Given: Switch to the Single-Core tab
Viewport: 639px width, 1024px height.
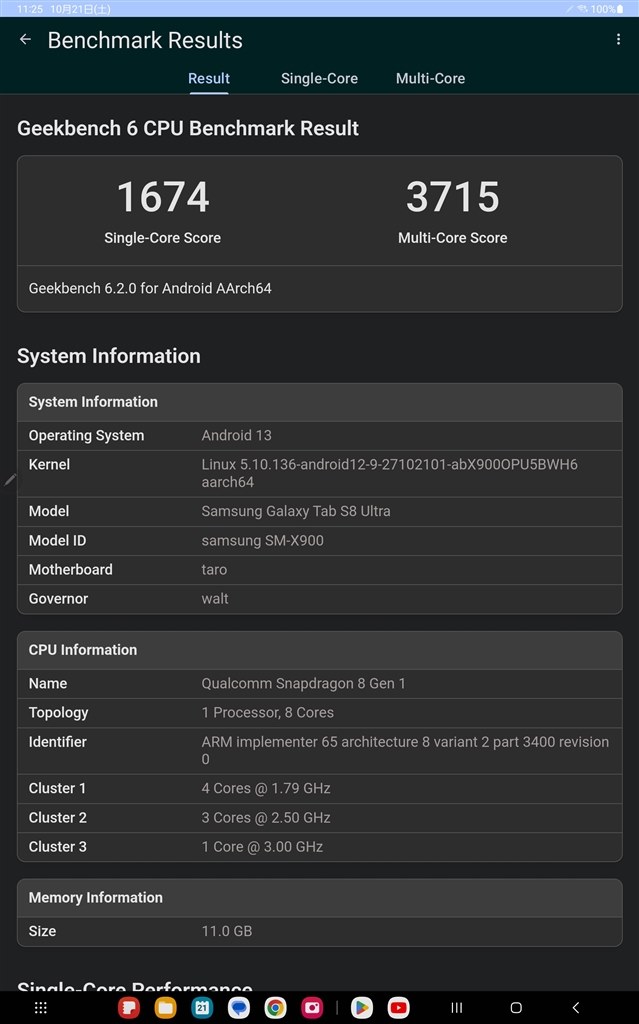Looking at the screenshot, I should point(319,78).
